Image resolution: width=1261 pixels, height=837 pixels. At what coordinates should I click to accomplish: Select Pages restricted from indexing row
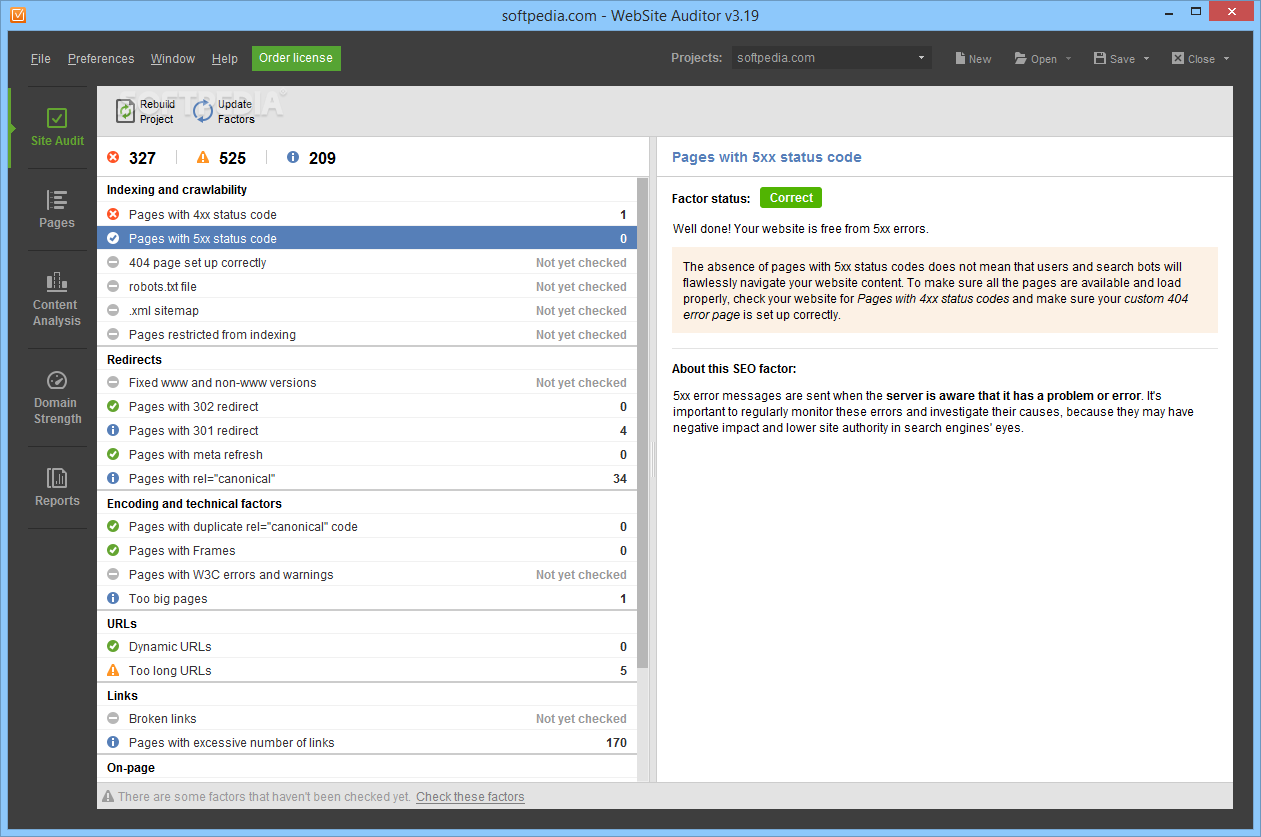pyautogui.click(x=367, y=334)
